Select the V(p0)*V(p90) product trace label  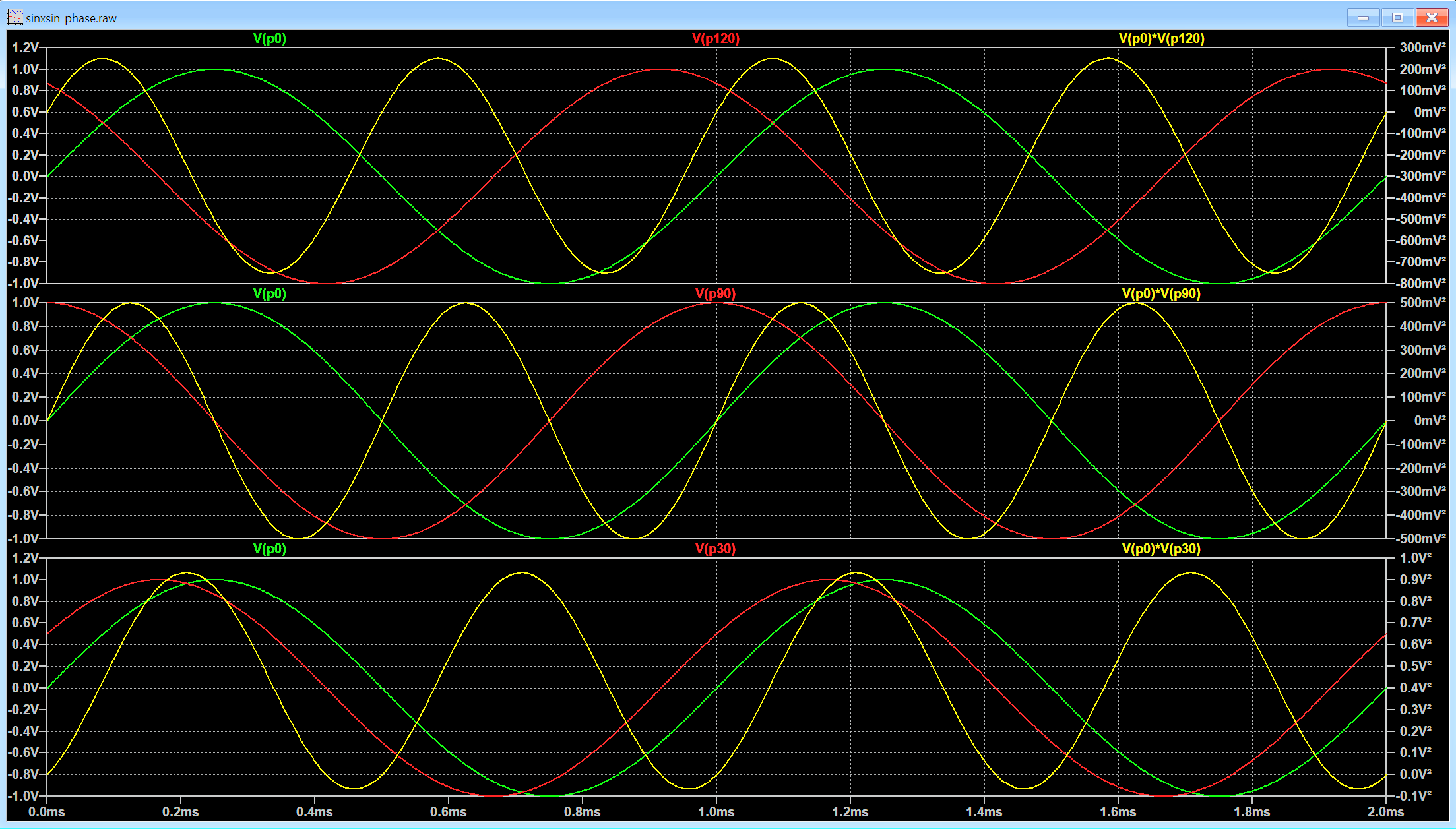(x=1161, y=293)
